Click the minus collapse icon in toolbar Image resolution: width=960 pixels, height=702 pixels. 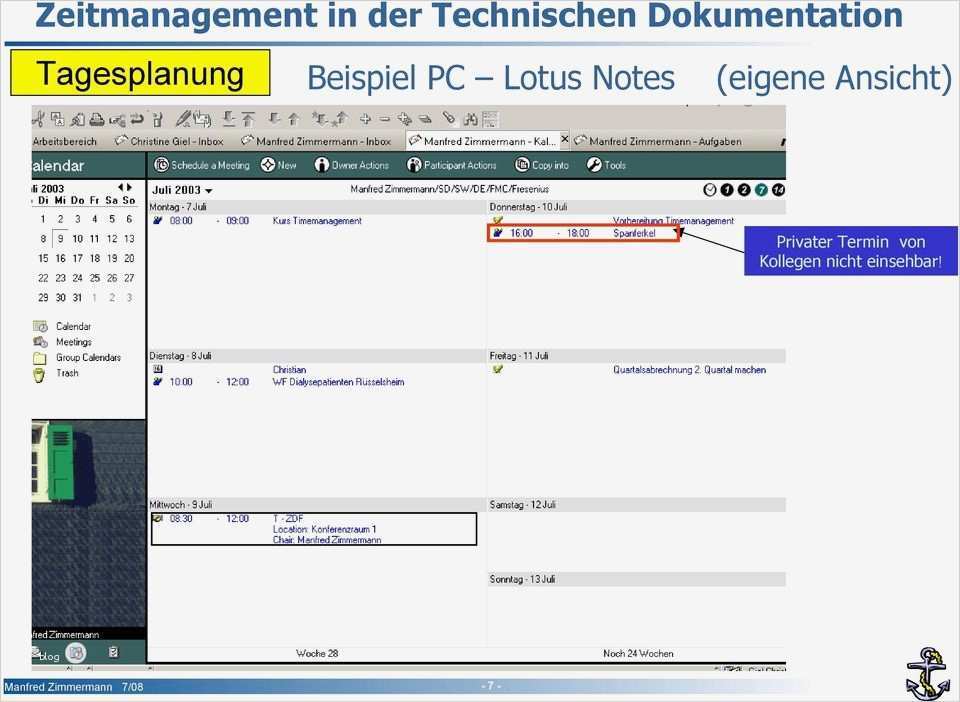point(384,119)
